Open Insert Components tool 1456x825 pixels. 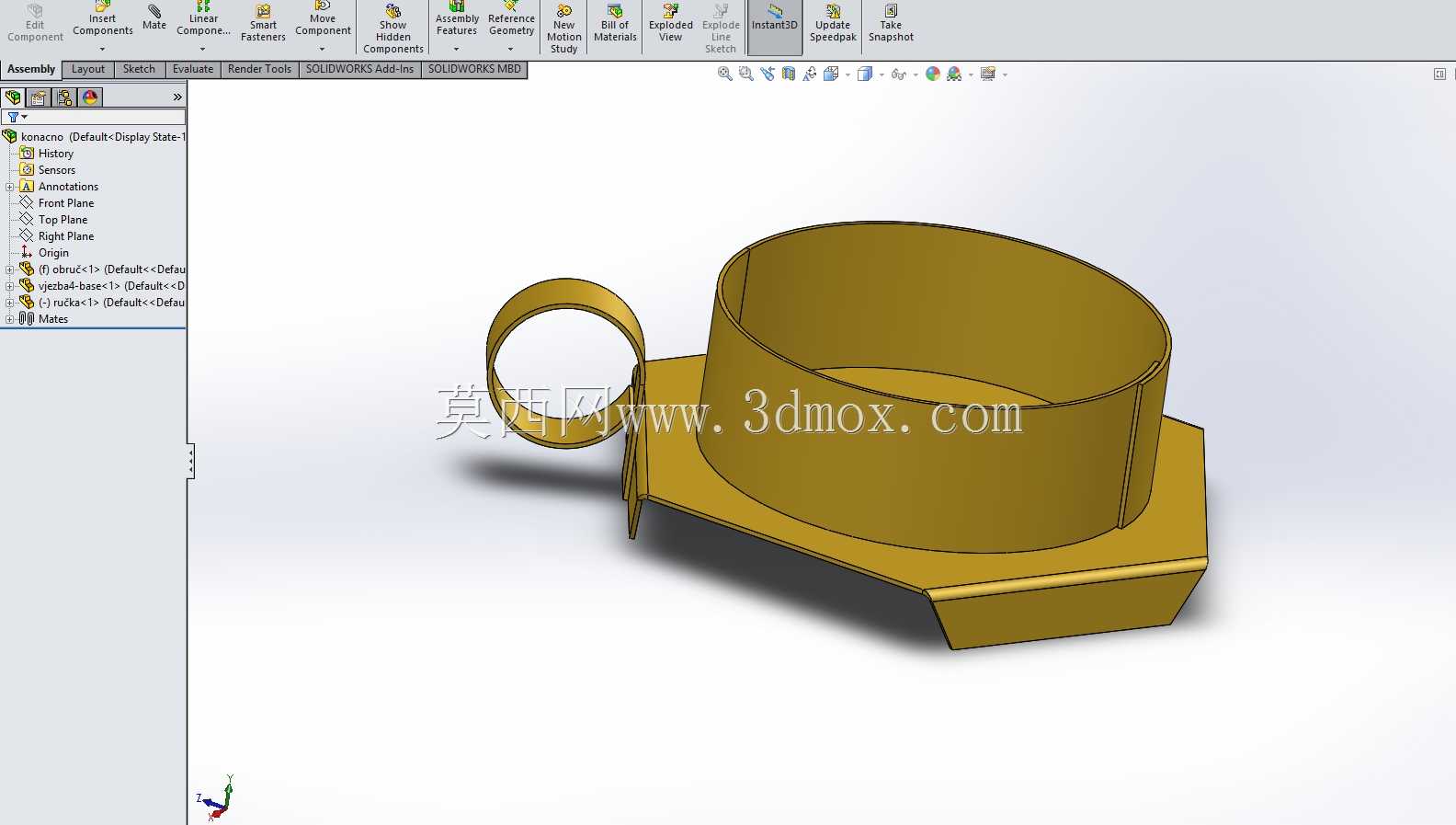coord(102,20)
